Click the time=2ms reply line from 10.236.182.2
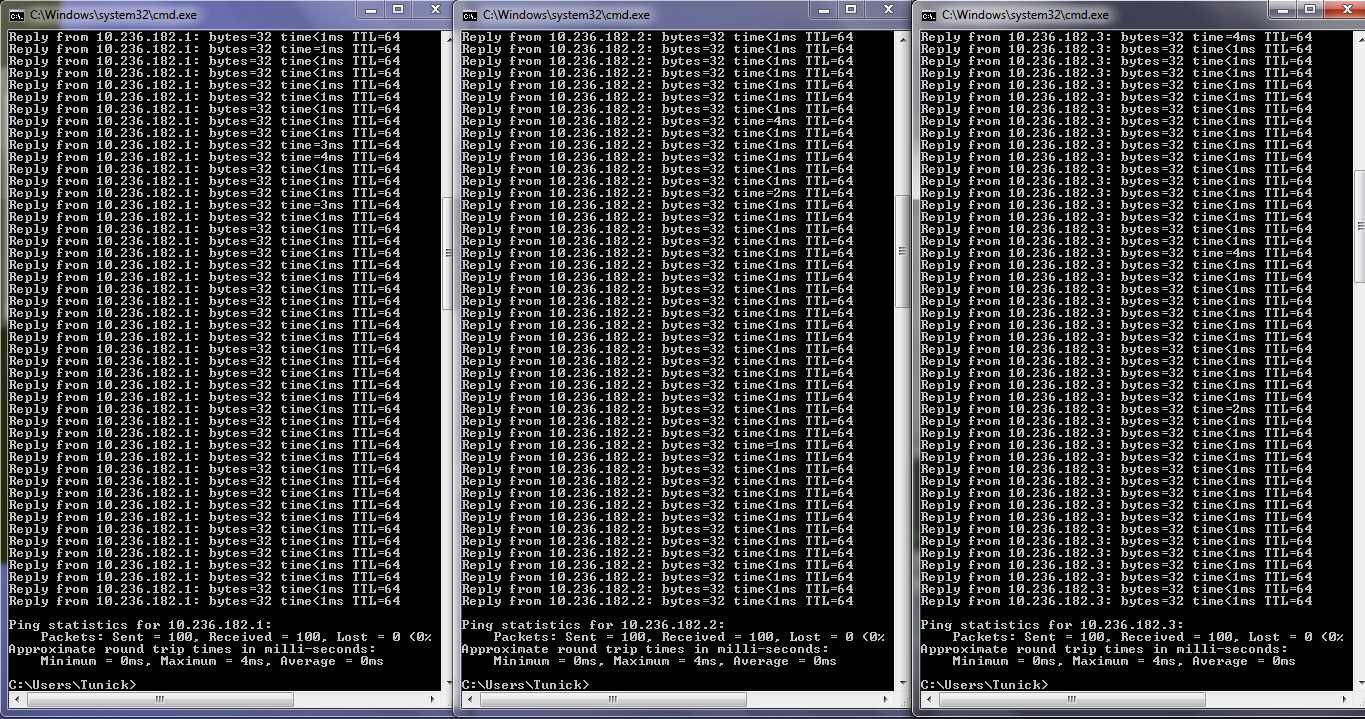 pyautogui.click(x=657, y=193)
